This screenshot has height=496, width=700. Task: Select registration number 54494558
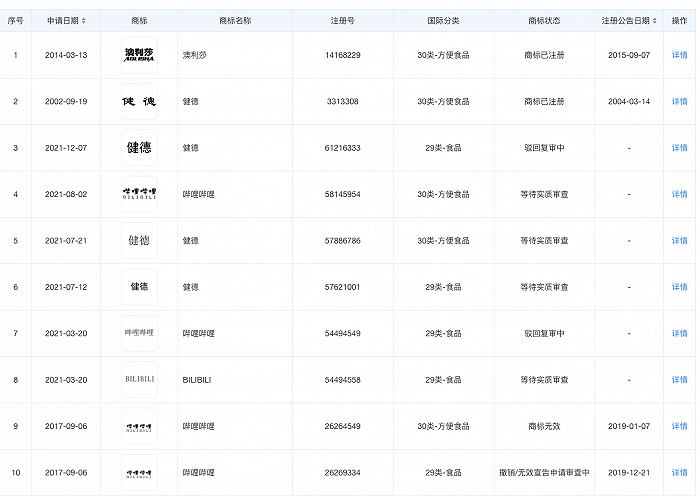pyautogui.click(x=342, y=380)
